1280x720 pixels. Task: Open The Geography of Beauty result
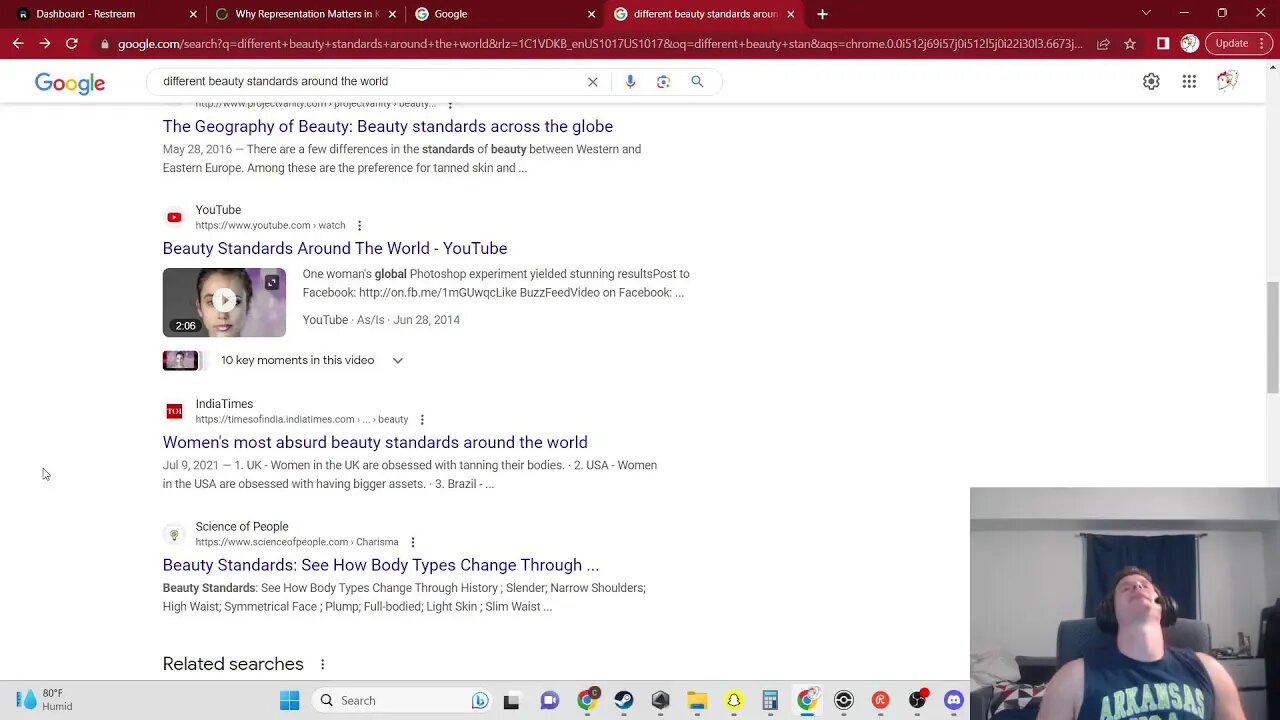point(388,127)
